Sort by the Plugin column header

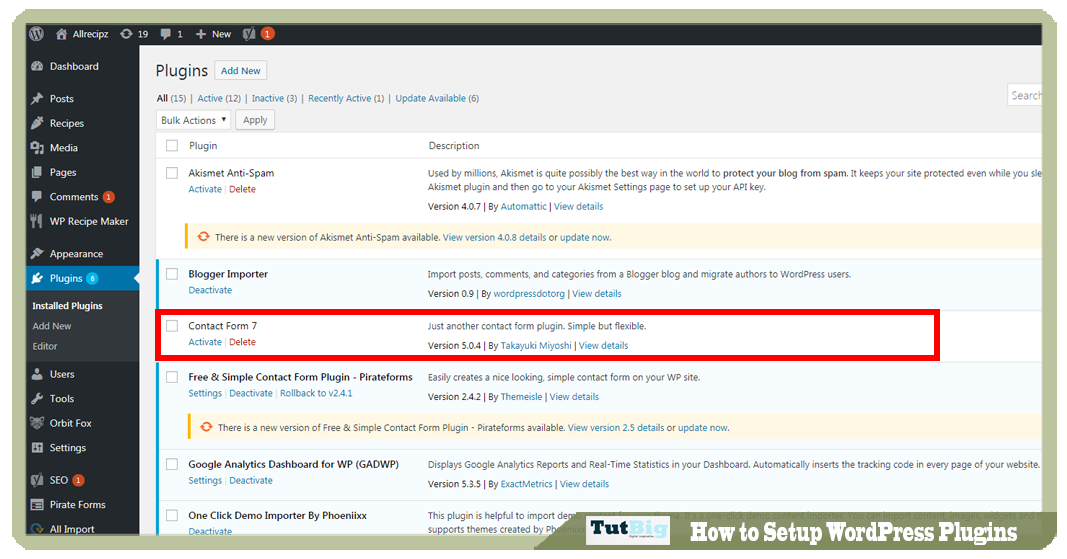tap(203, 146)
